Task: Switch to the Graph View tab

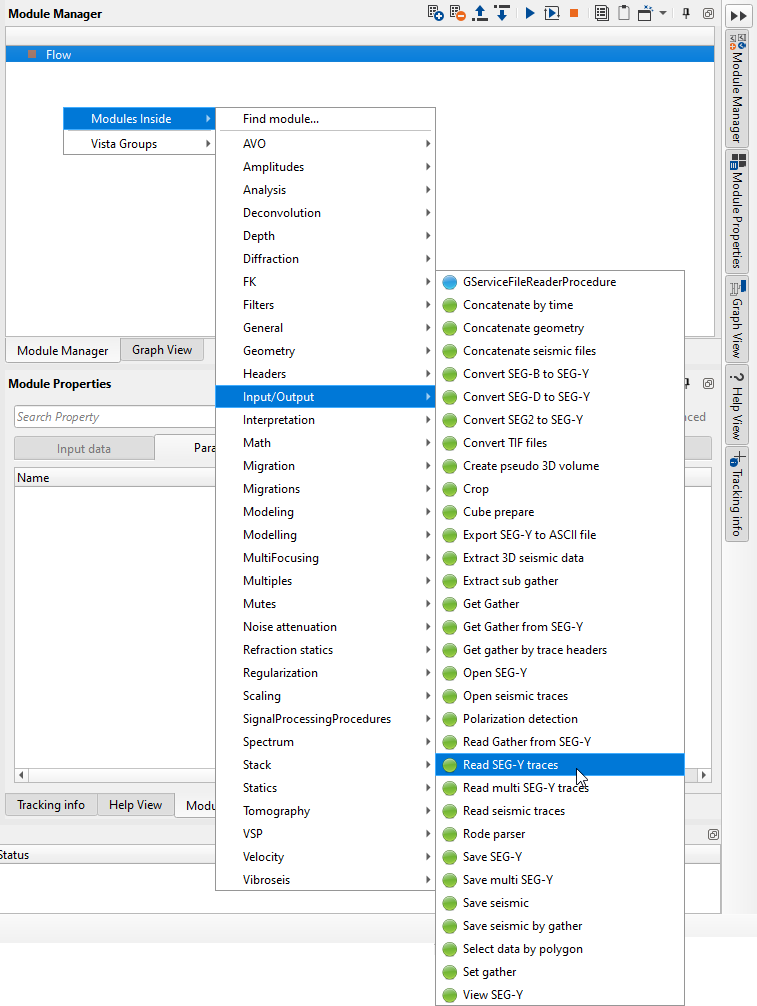Action: pyautogui.click(x=162, y=350)
